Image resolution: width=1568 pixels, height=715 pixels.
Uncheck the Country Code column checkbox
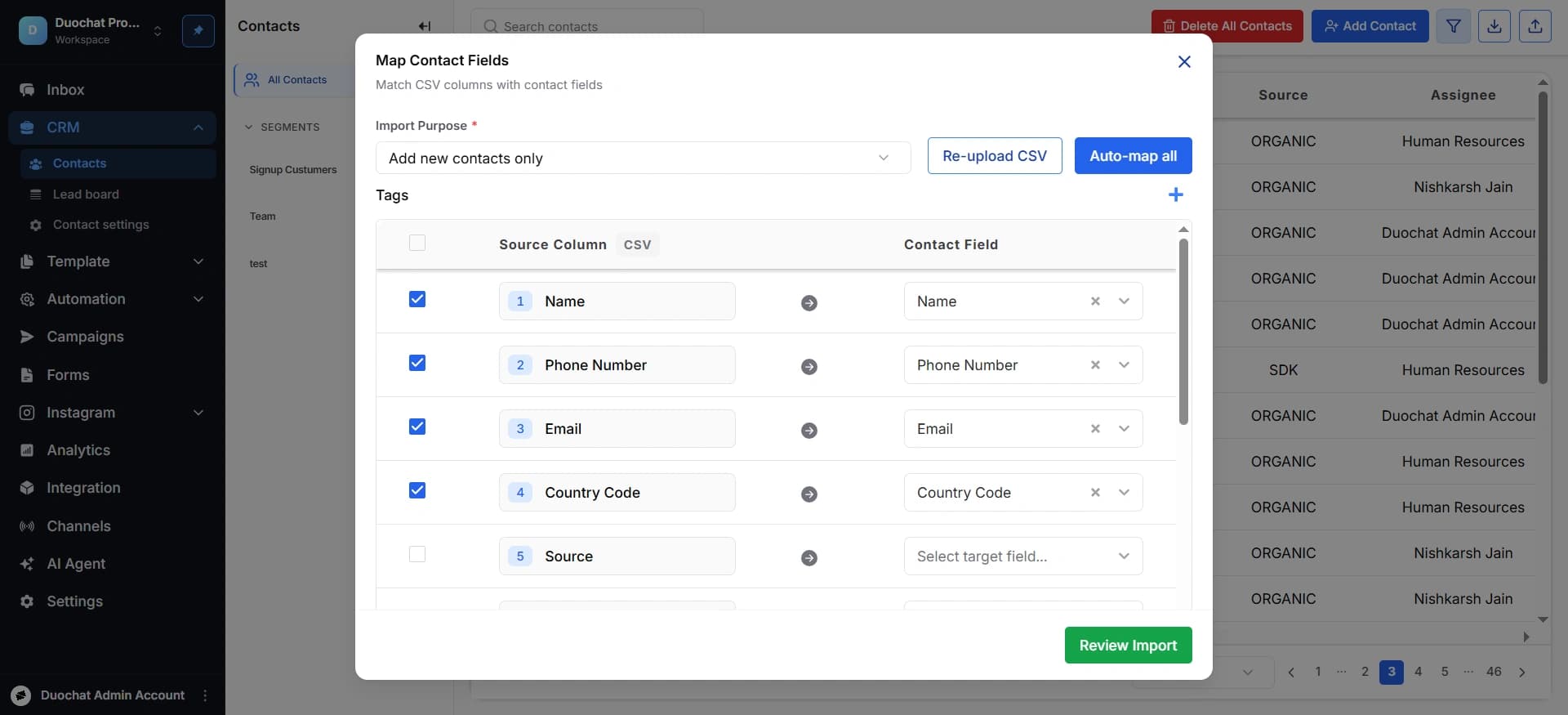pos(417,490)
